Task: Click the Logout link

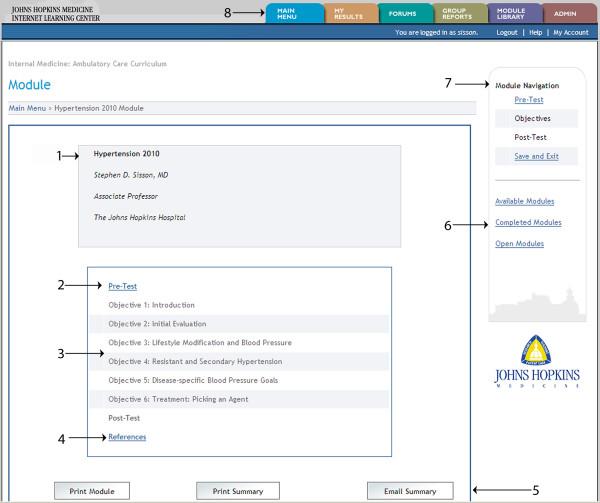Action: click(x=507, y=33)
